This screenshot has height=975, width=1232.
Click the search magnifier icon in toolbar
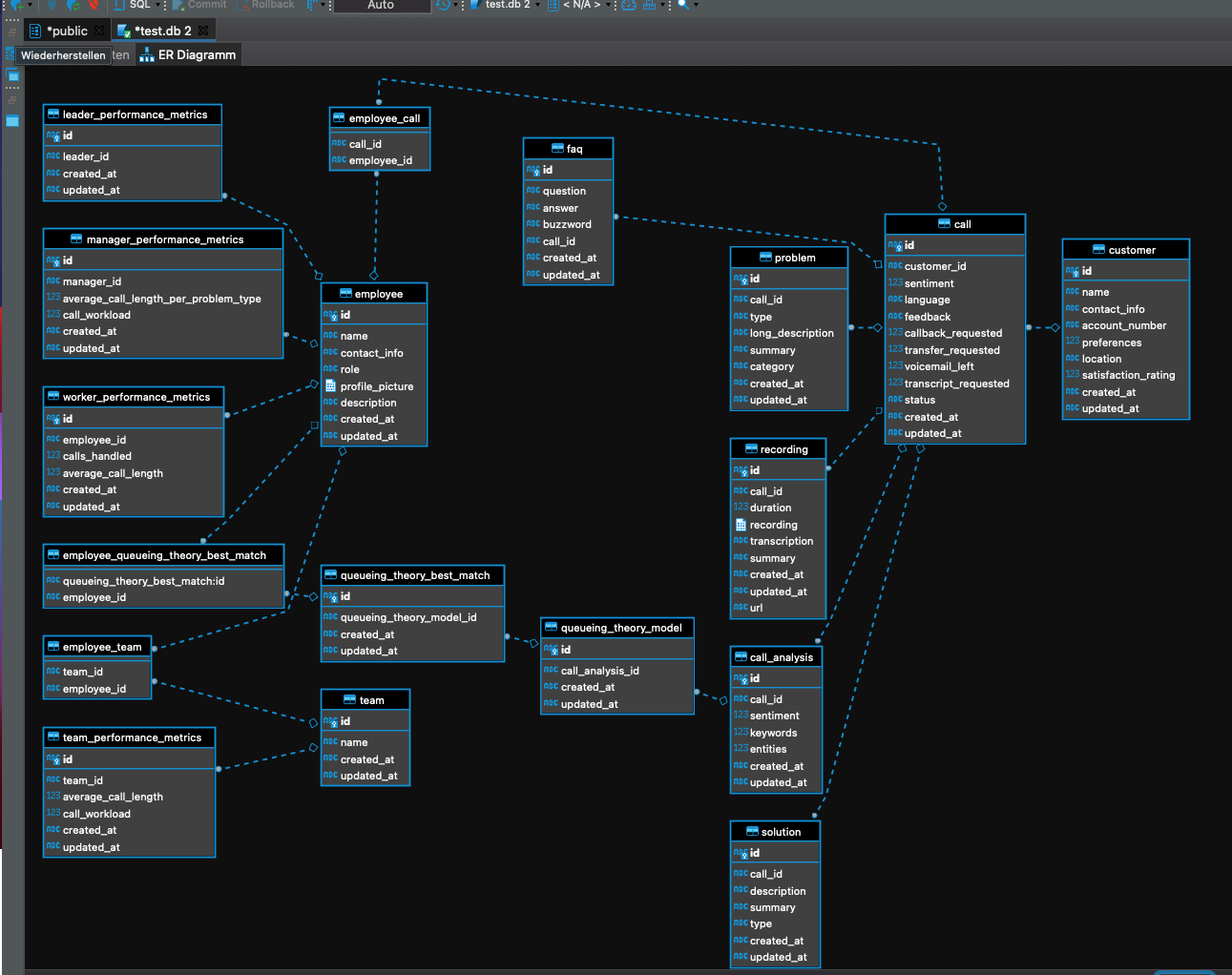click(683, 5)
